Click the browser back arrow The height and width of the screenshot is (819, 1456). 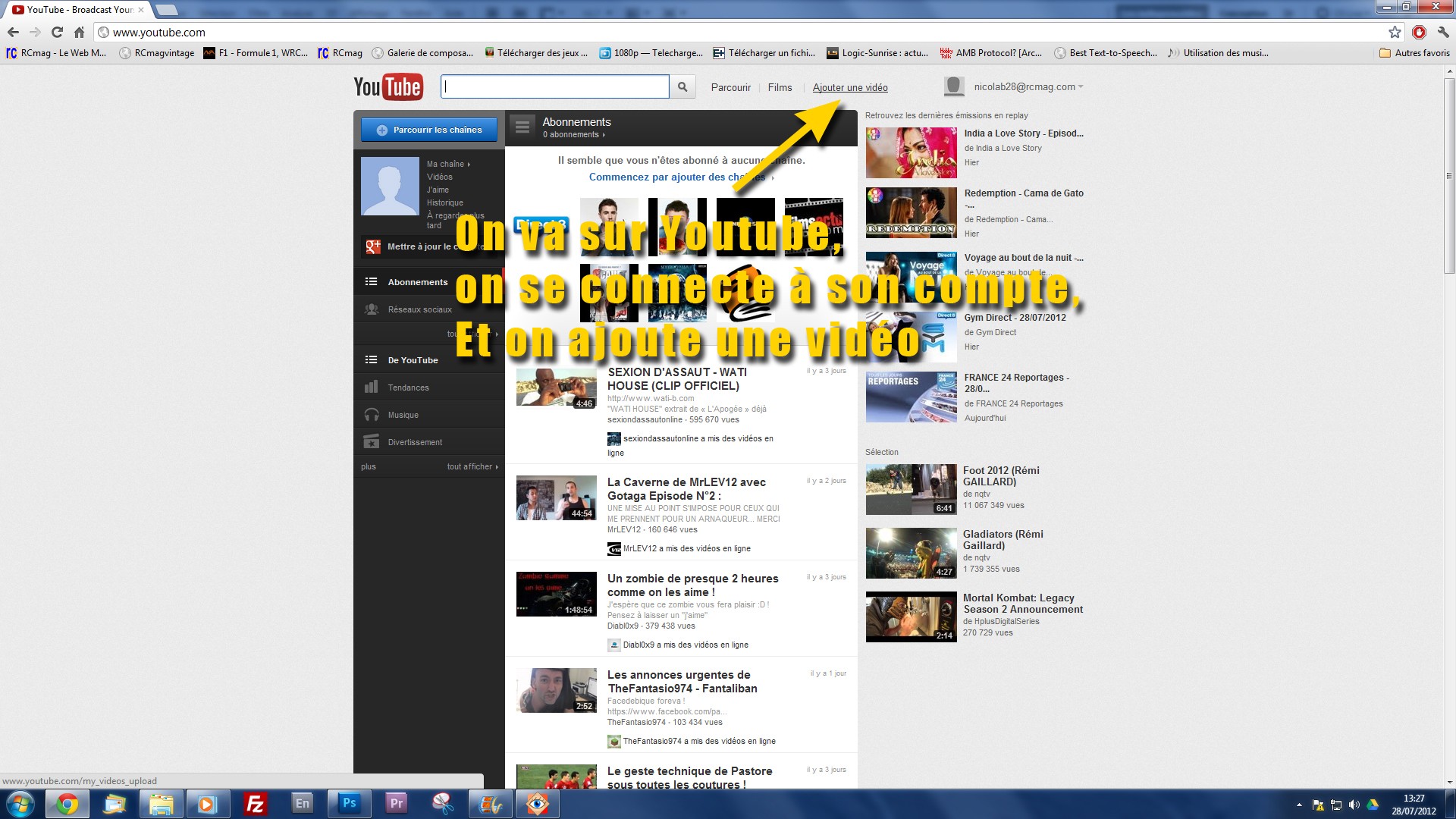tap(13, 32)
